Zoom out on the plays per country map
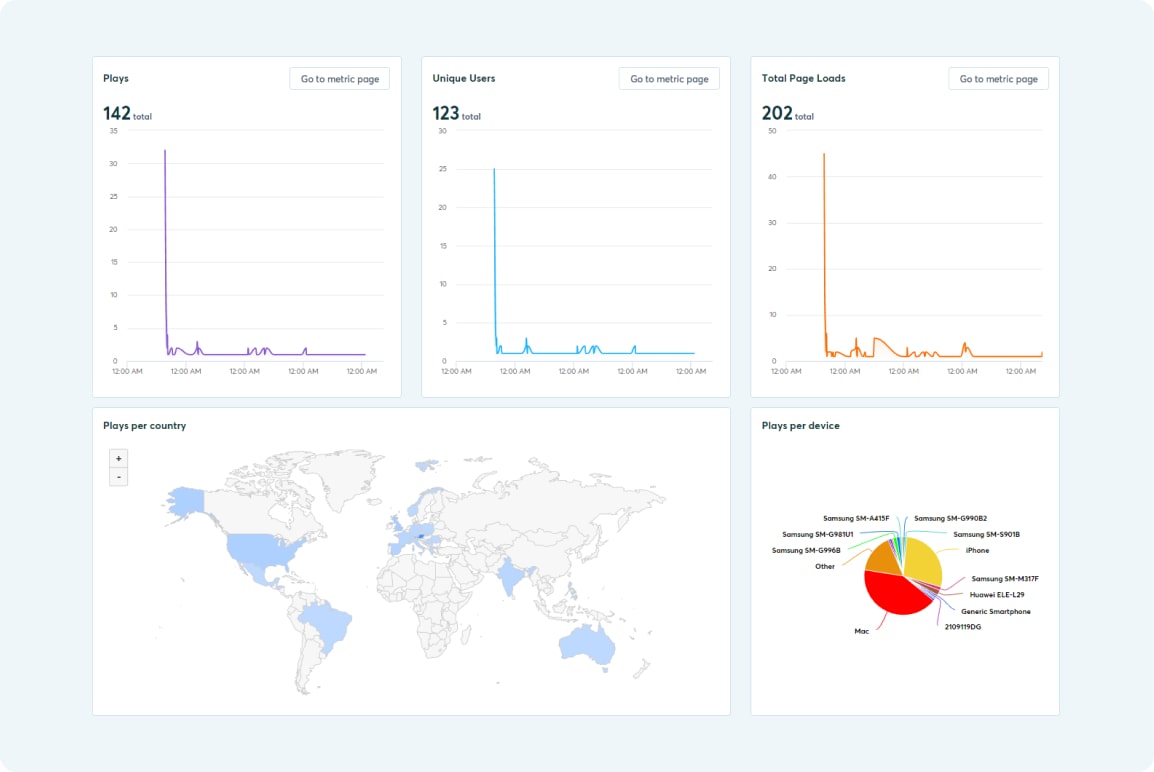The width and height of the screenshot is (1154, 772). [x=118, y=477]
